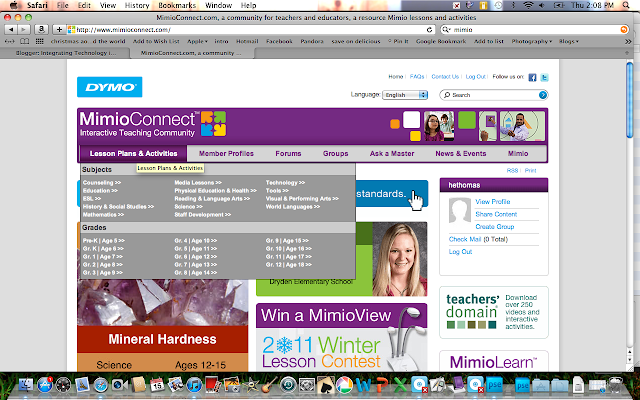This screenshot has height=400, width=640.
Task: Select Gr. 12 | Age 18 grade link
Action: pyautogui.click(x=289, y=264)
